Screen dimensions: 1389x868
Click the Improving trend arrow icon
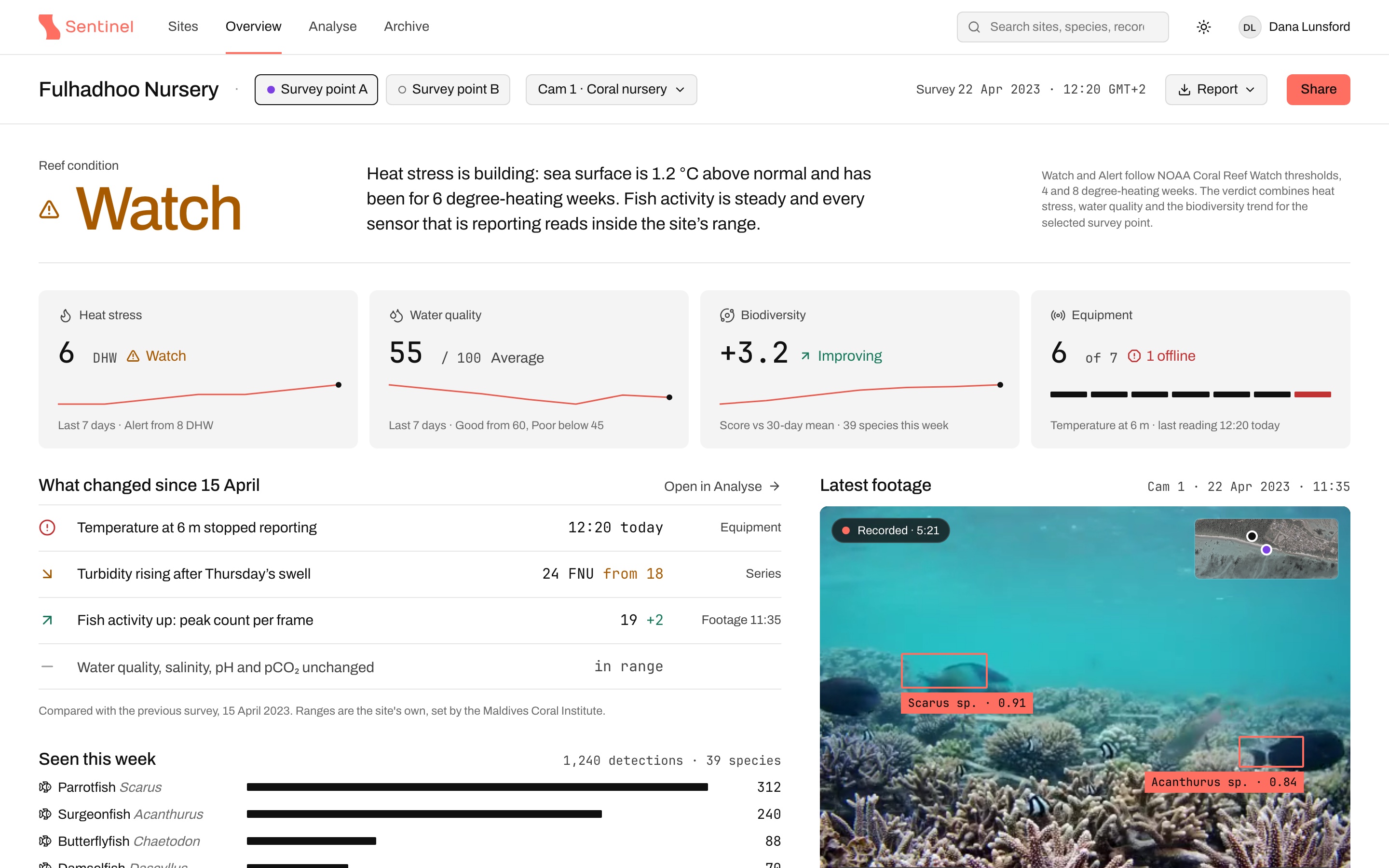coord(806,356)
